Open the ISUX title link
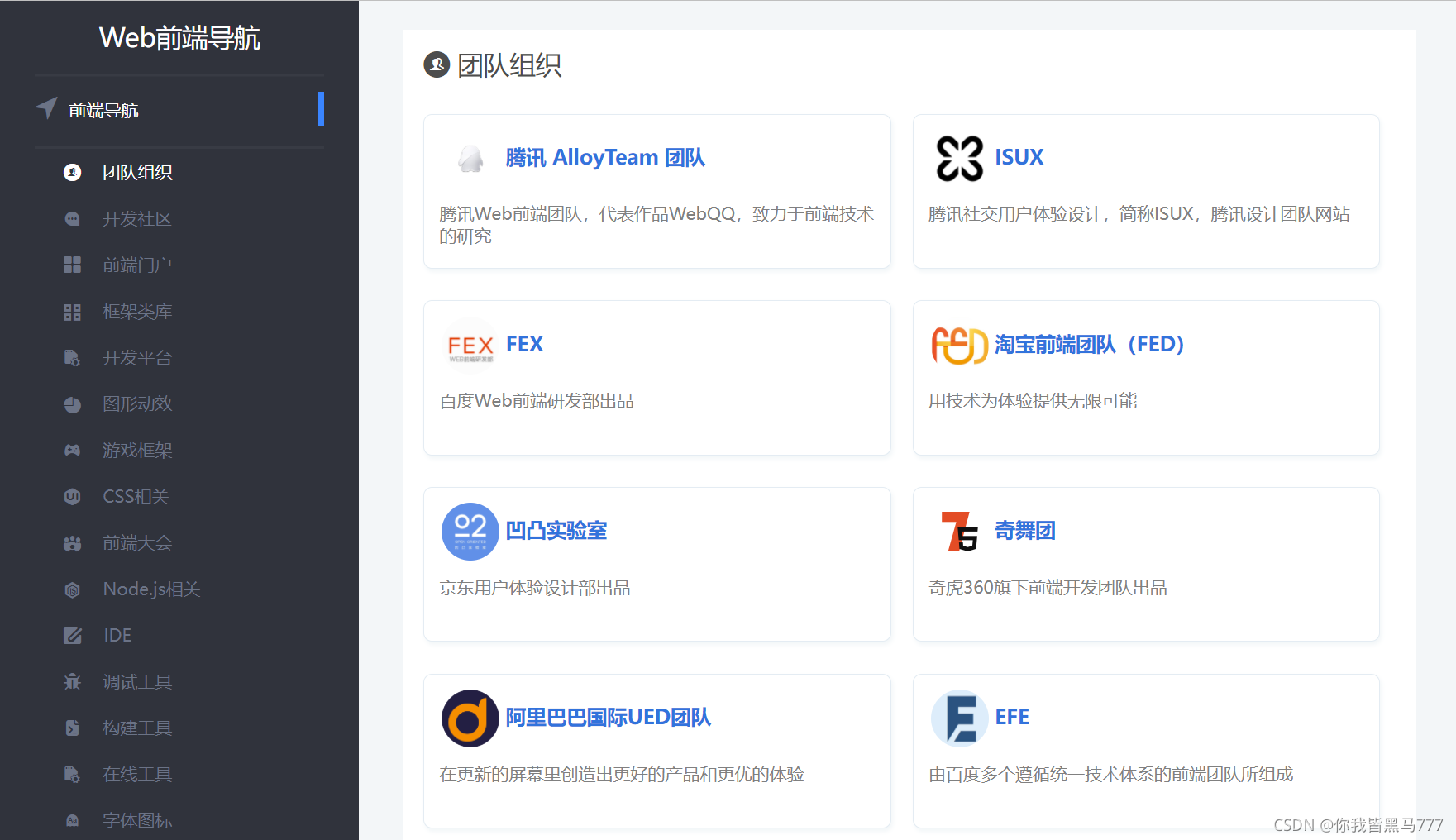The height and width of the screenshot is (840, 1456). (1019, 157)
